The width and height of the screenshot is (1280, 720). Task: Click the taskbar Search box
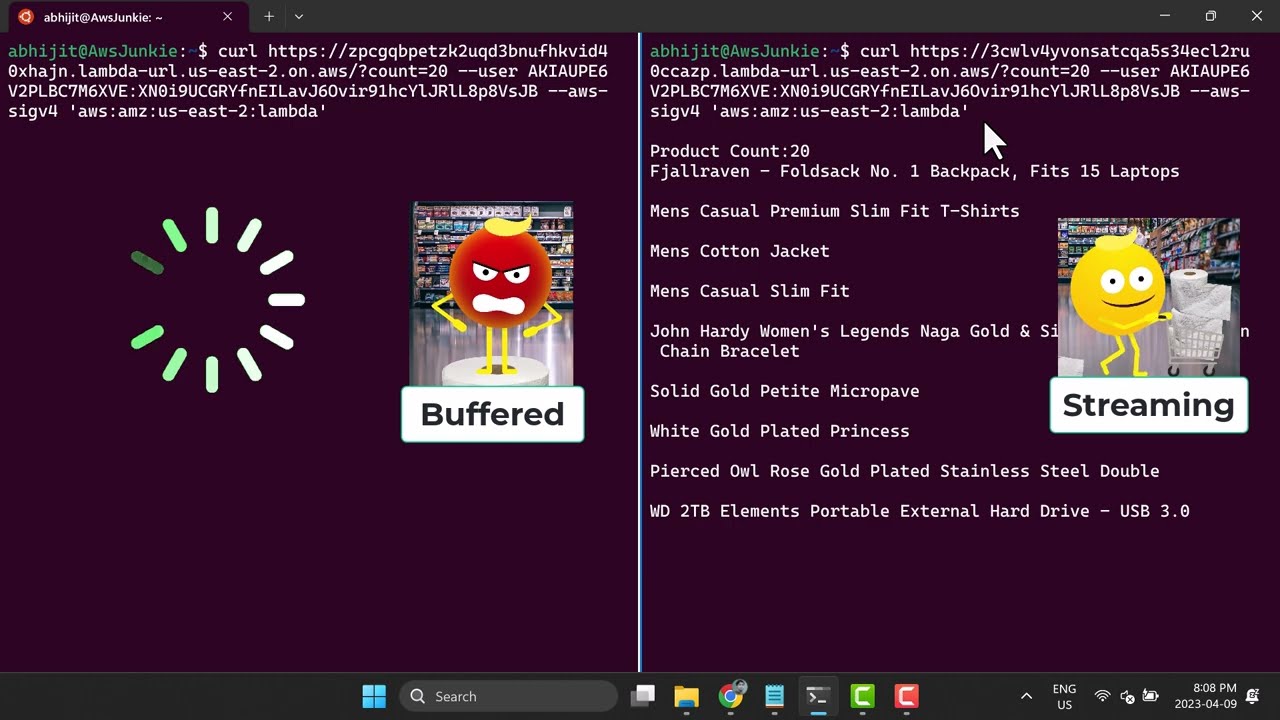coord(509,696)
